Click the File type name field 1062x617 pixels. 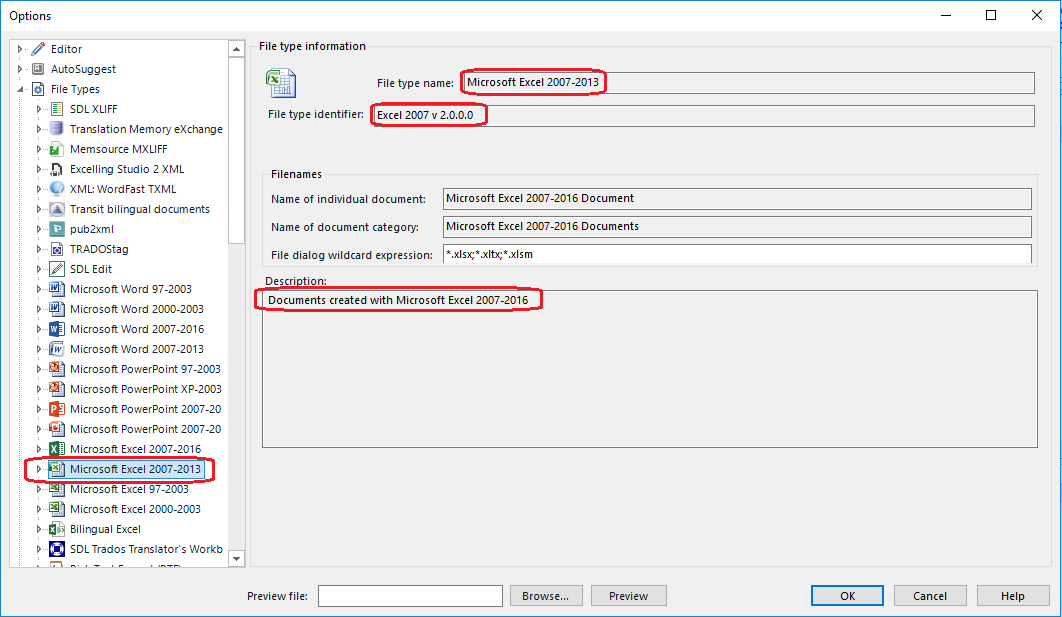point(748,83)
